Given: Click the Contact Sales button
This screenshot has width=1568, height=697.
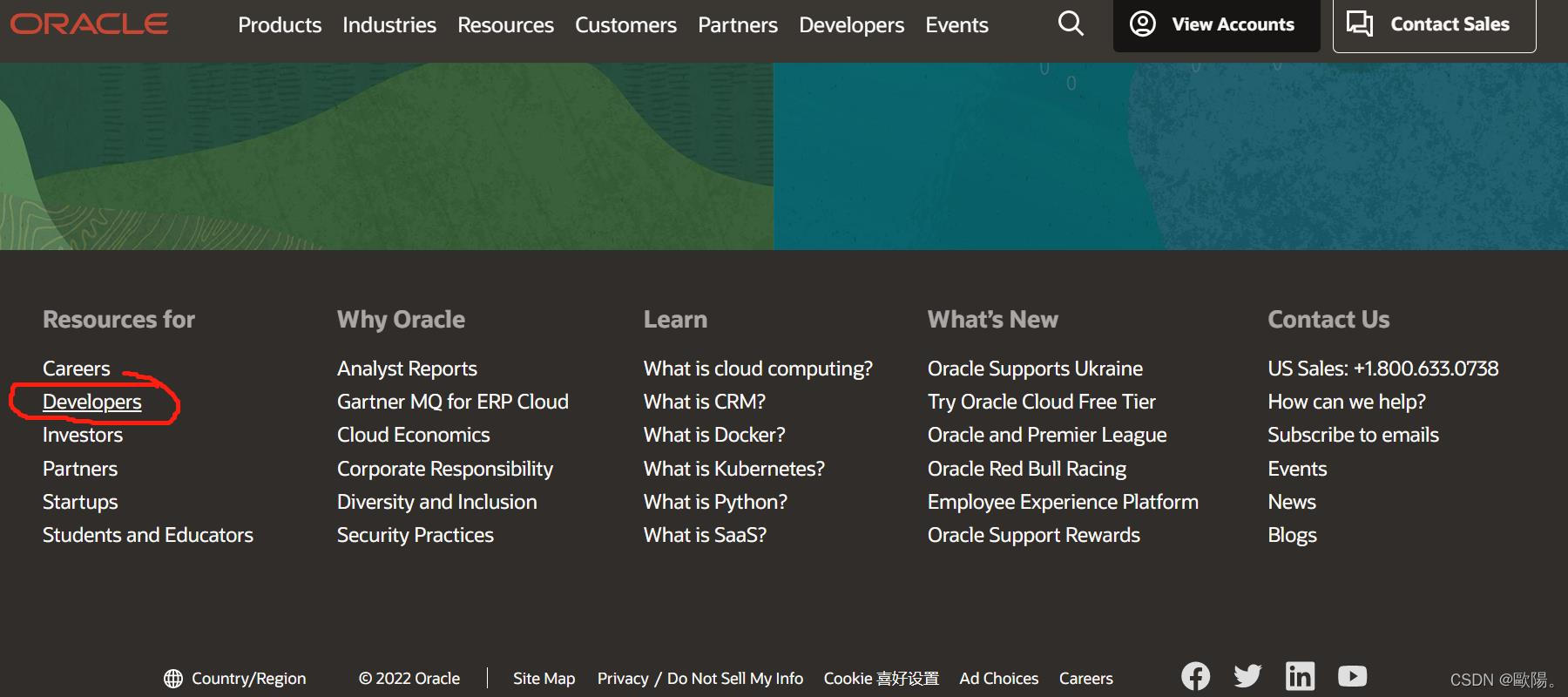Looking at the screenshot, I should point(1434,24).
